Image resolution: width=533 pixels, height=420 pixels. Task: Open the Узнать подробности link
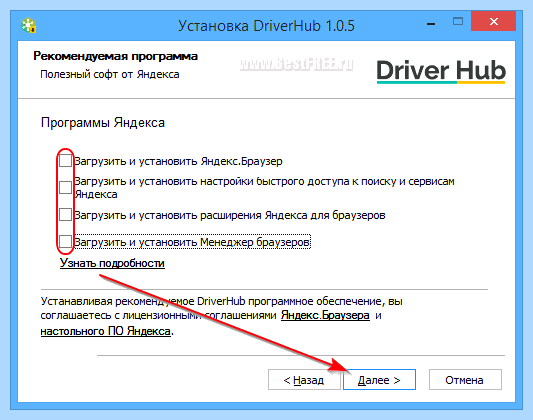point(112,263)
